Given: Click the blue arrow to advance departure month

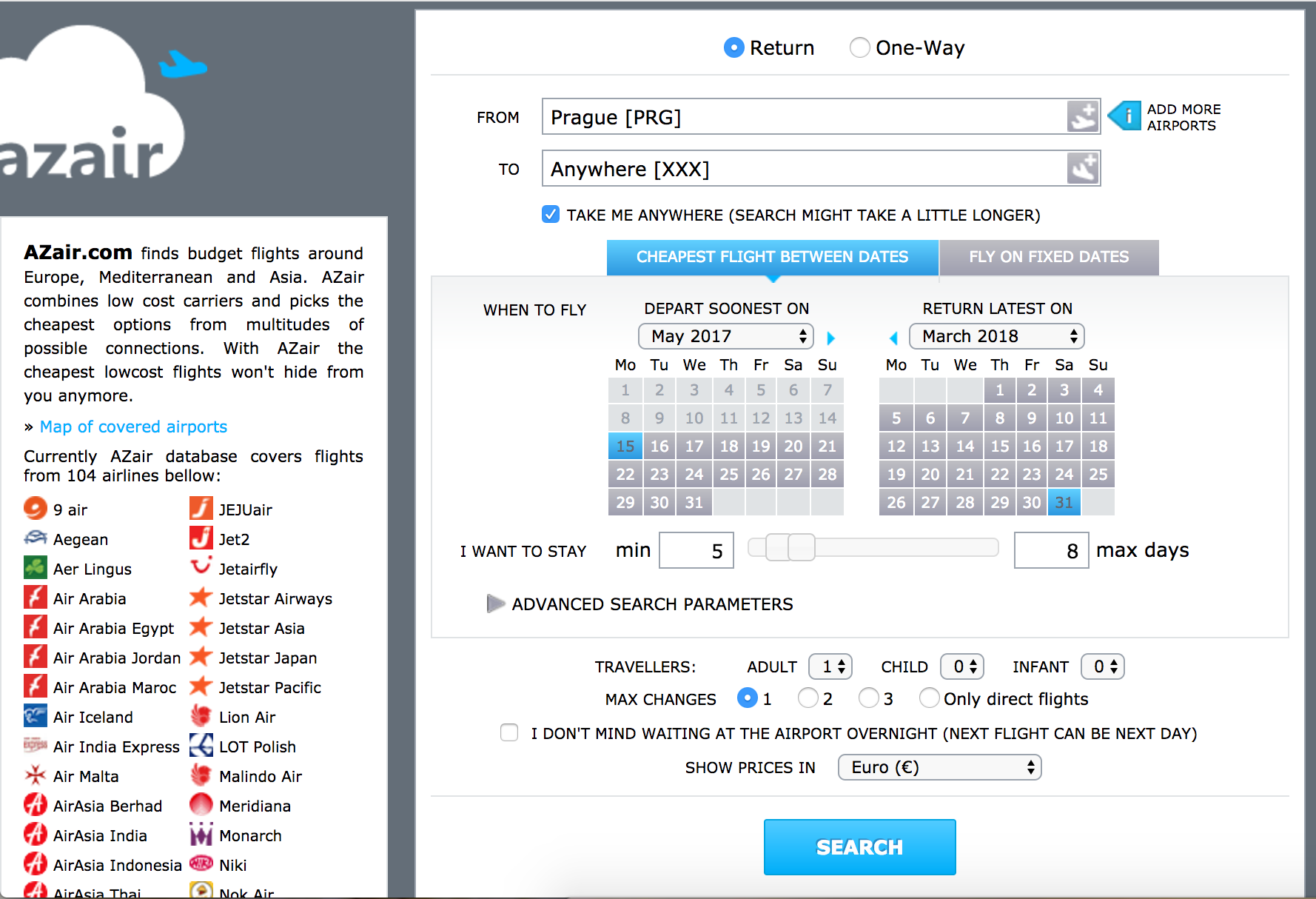Looking at the screenshot, I should click(830, 338).
